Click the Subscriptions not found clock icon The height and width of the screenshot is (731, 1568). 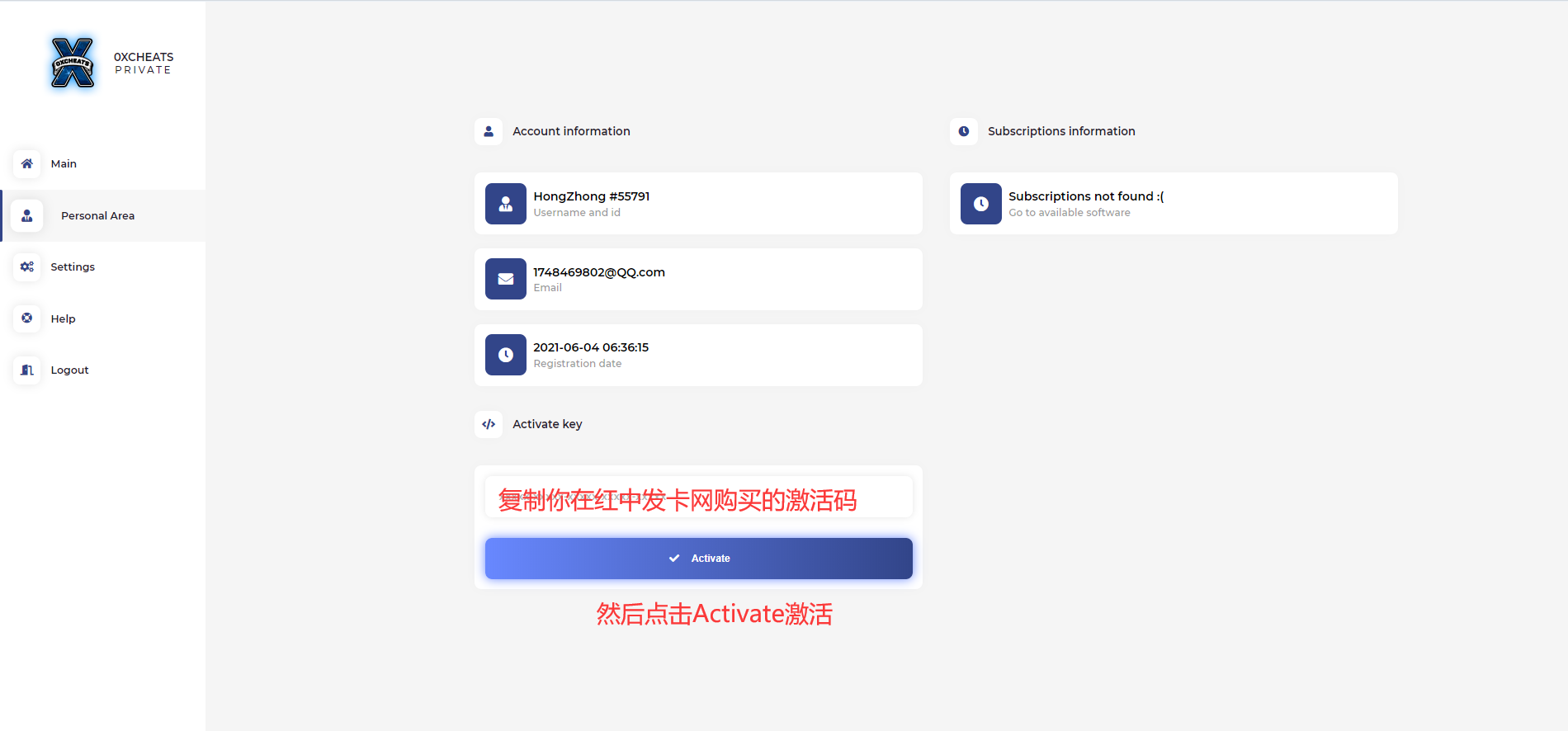coord(981,204)
